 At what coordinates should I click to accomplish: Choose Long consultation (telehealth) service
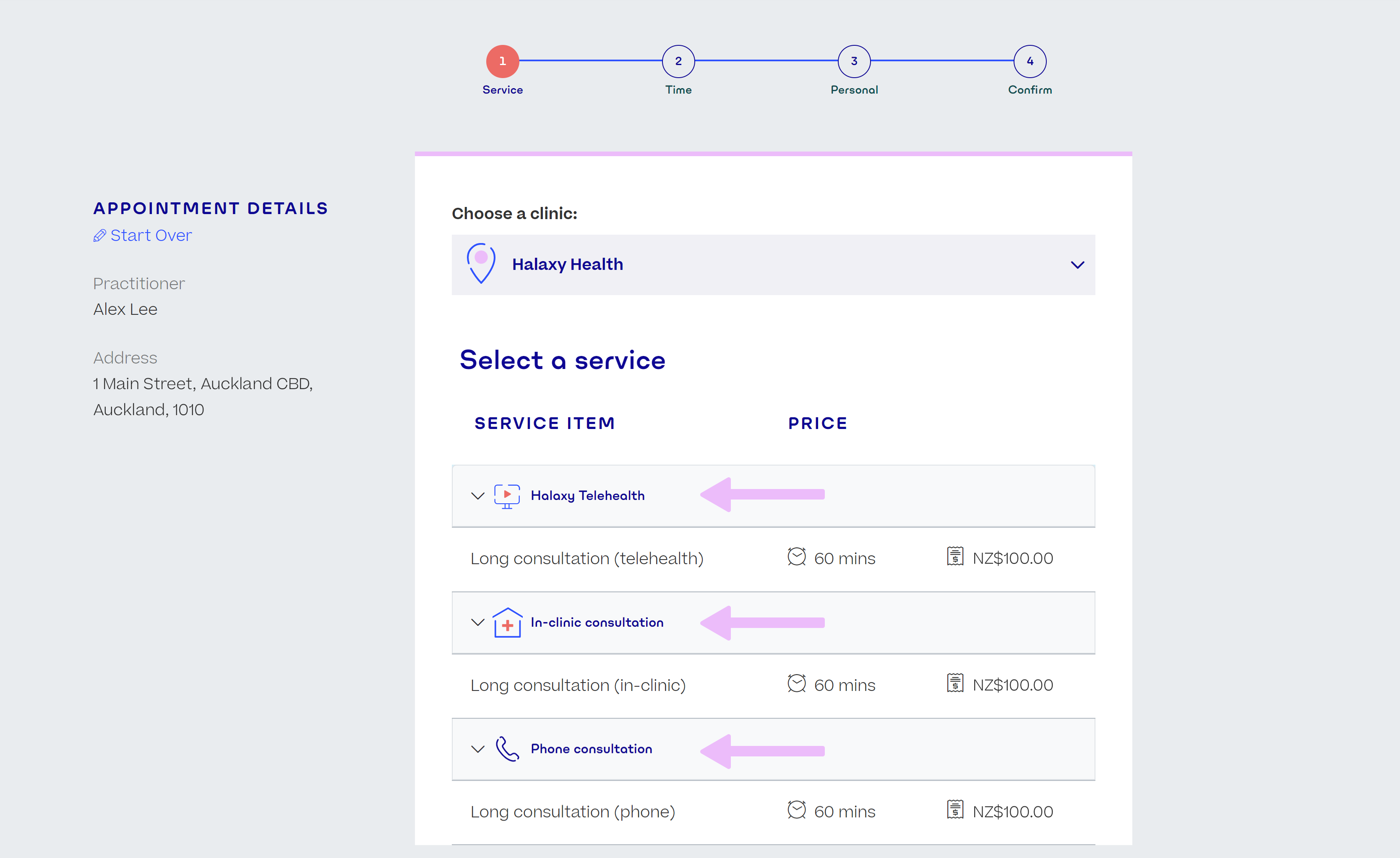click(587, 558)
